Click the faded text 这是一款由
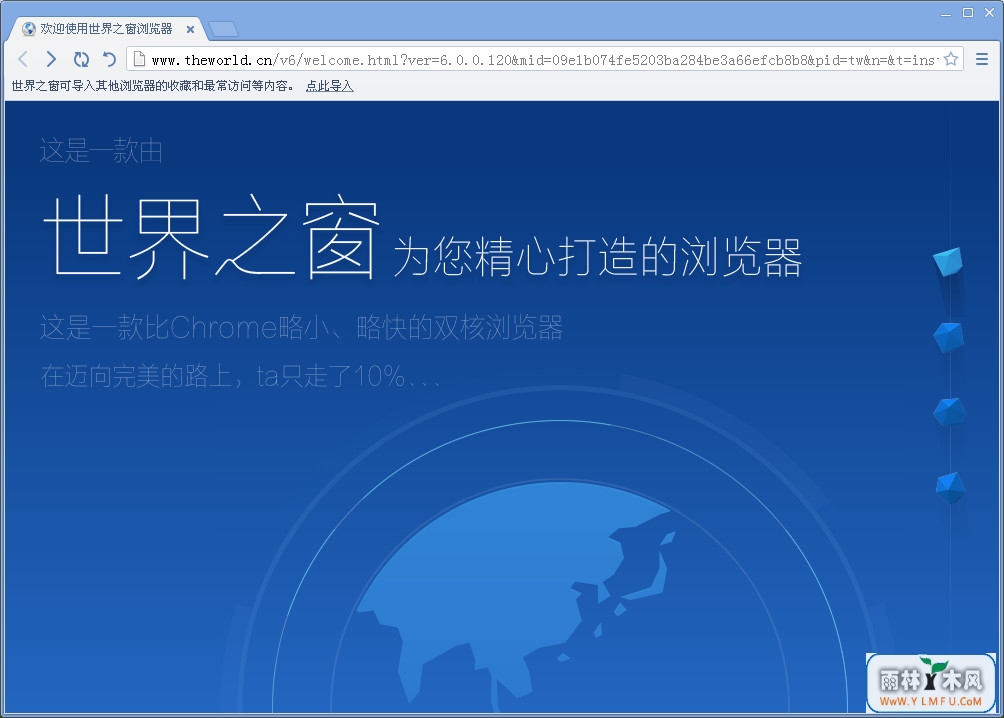The width and height of the screenshot is (1004, 718). point(101,151)
